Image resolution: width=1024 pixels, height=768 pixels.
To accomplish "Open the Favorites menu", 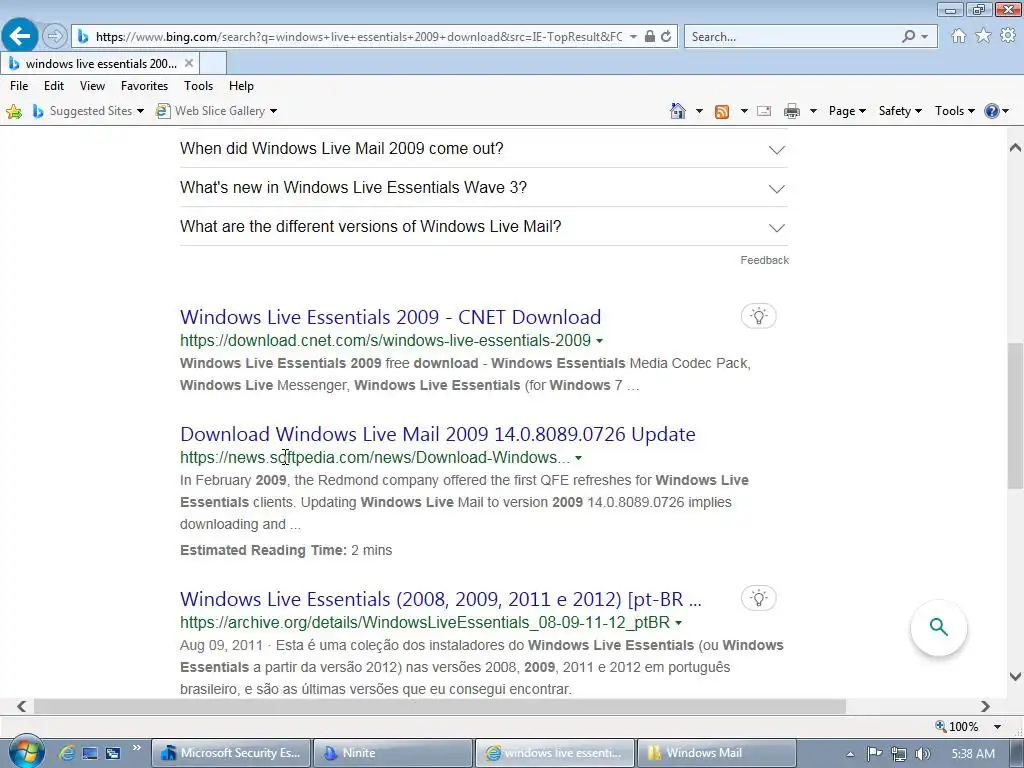I will point(144,86).
